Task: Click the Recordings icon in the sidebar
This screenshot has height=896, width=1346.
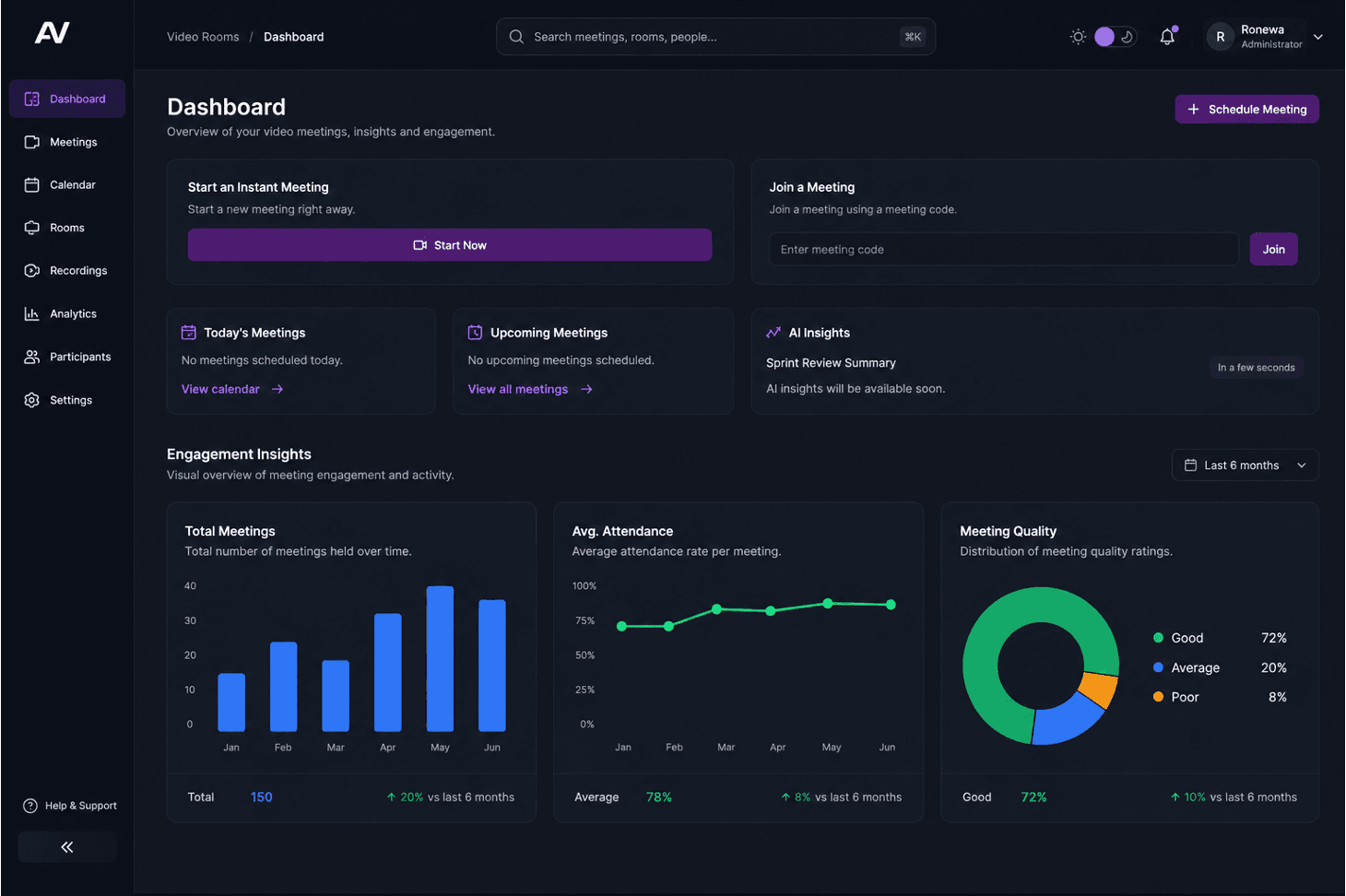Action: click(31, 271)
